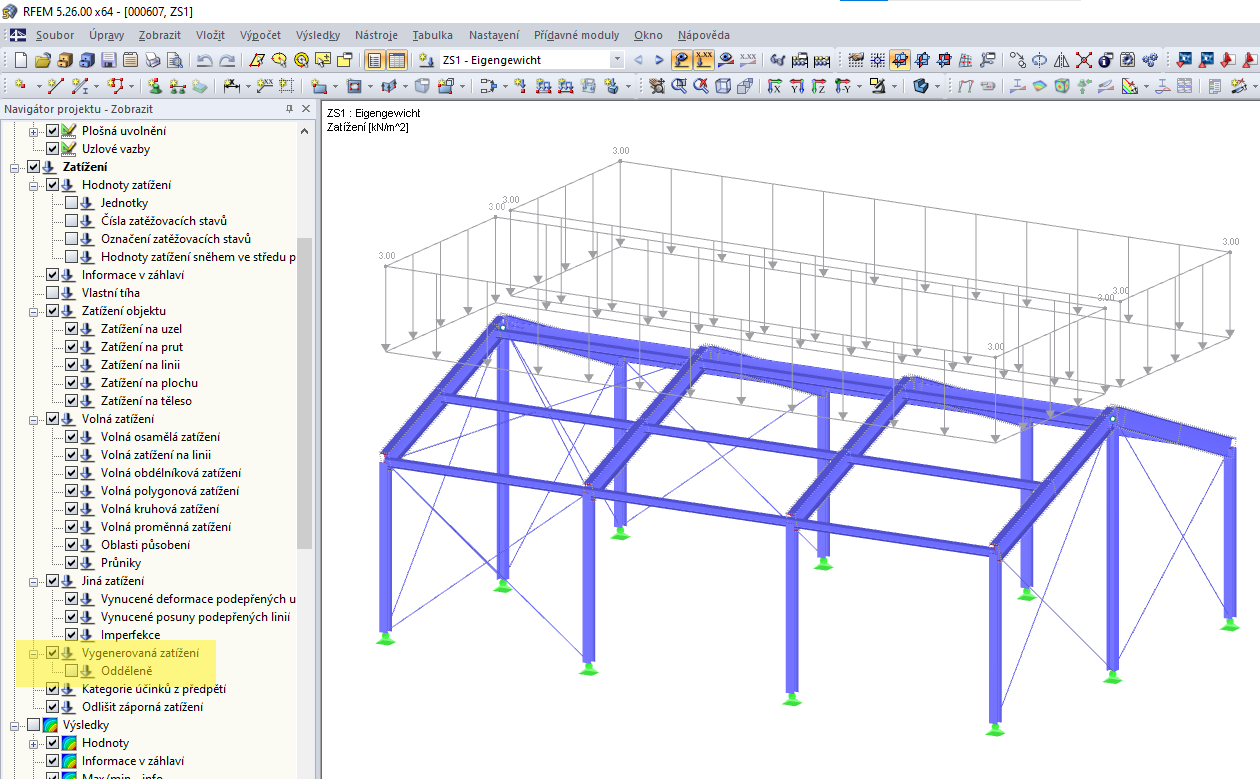Collapse the Zatížení tree node
Screen dimensions: 1260x779
[x=15, y=167]
